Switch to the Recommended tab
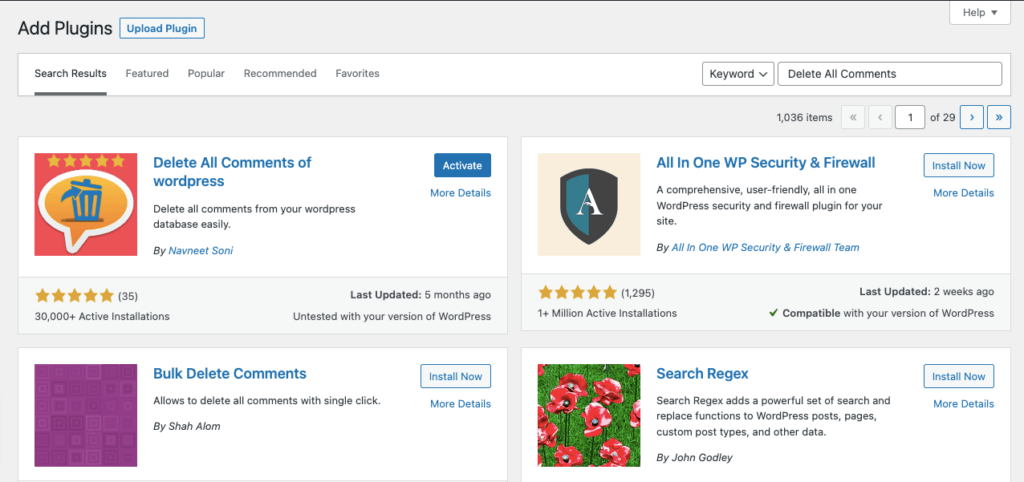Viewport: 1024px width, 482px height. coord(280,74)
